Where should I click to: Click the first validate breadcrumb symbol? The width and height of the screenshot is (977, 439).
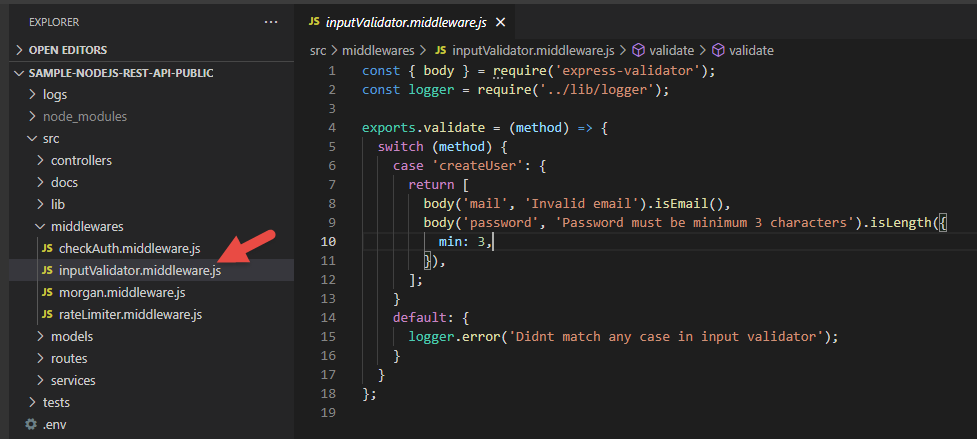[672, 50]
